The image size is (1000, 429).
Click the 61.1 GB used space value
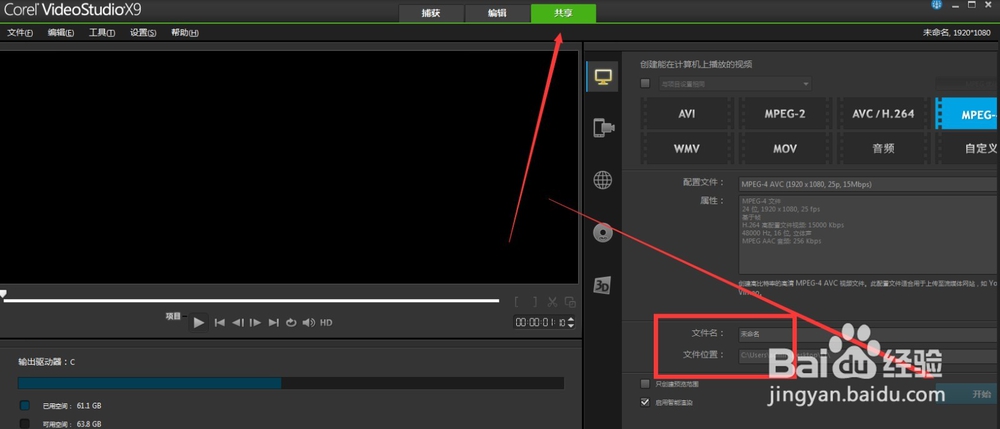point(89,405)
